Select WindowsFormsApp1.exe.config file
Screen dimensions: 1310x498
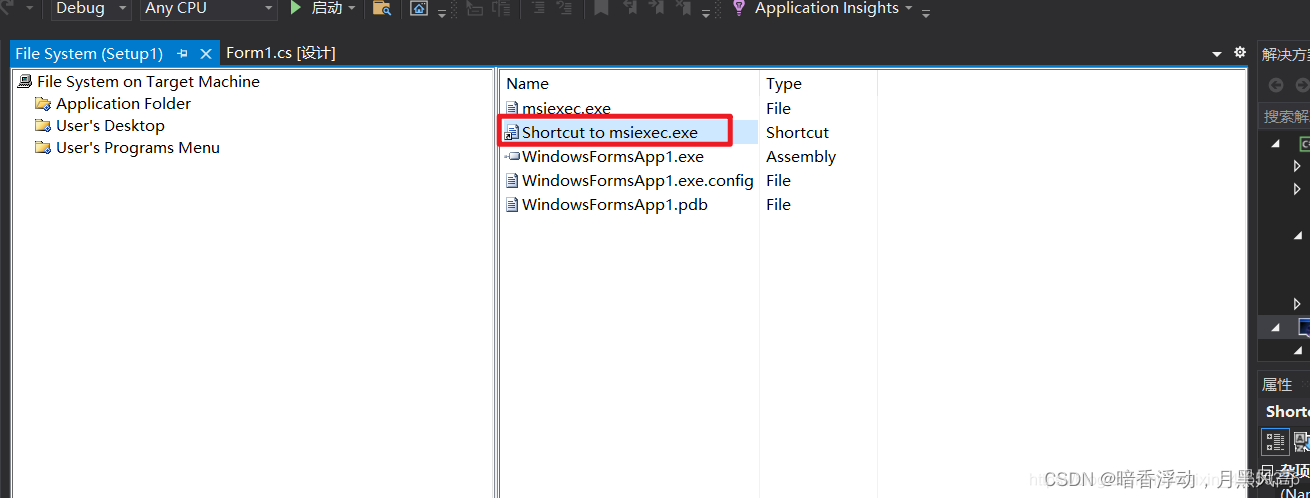(x=638, y=181)
